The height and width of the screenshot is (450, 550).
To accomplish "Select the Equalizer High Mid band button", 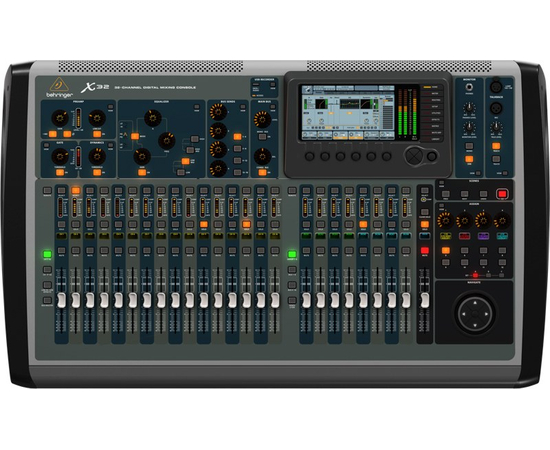I will coord(190,150).
